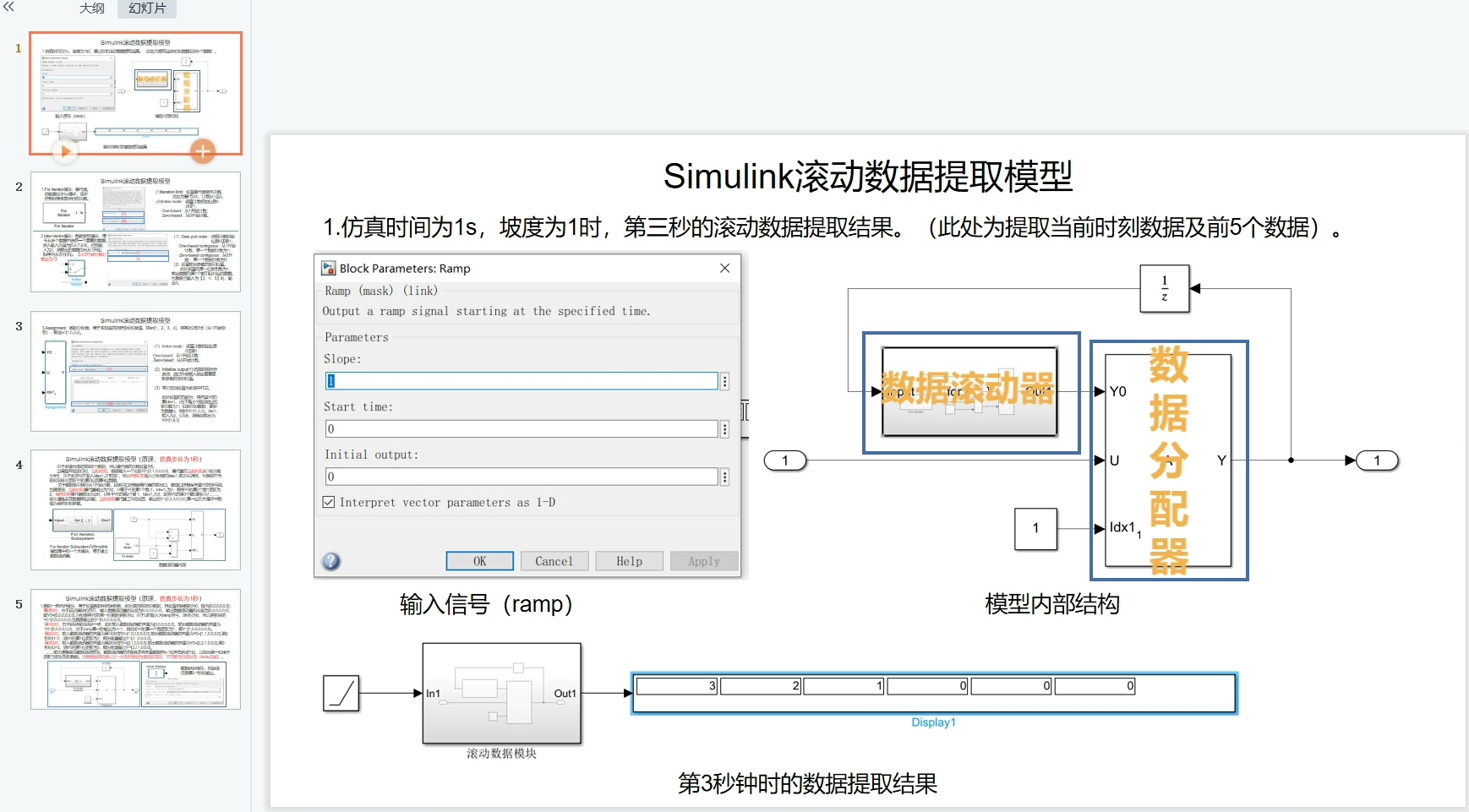Select the input port 1 oval

click(x=785, y=460)
